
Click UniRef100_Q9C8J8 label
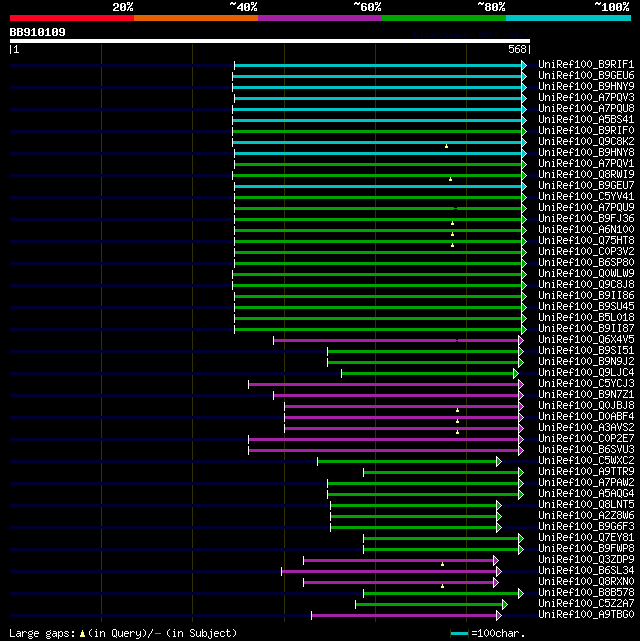click(x=586, y=285)
